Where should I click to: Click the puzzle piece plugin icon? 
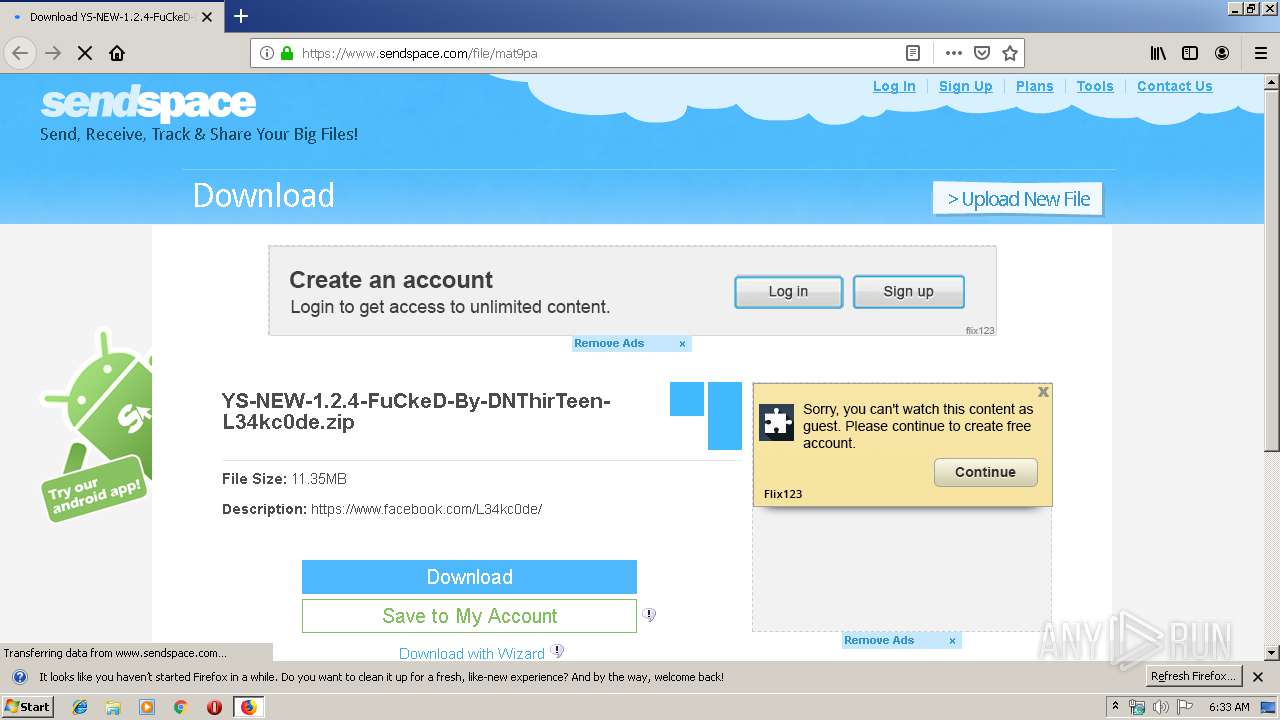(777, 422)
